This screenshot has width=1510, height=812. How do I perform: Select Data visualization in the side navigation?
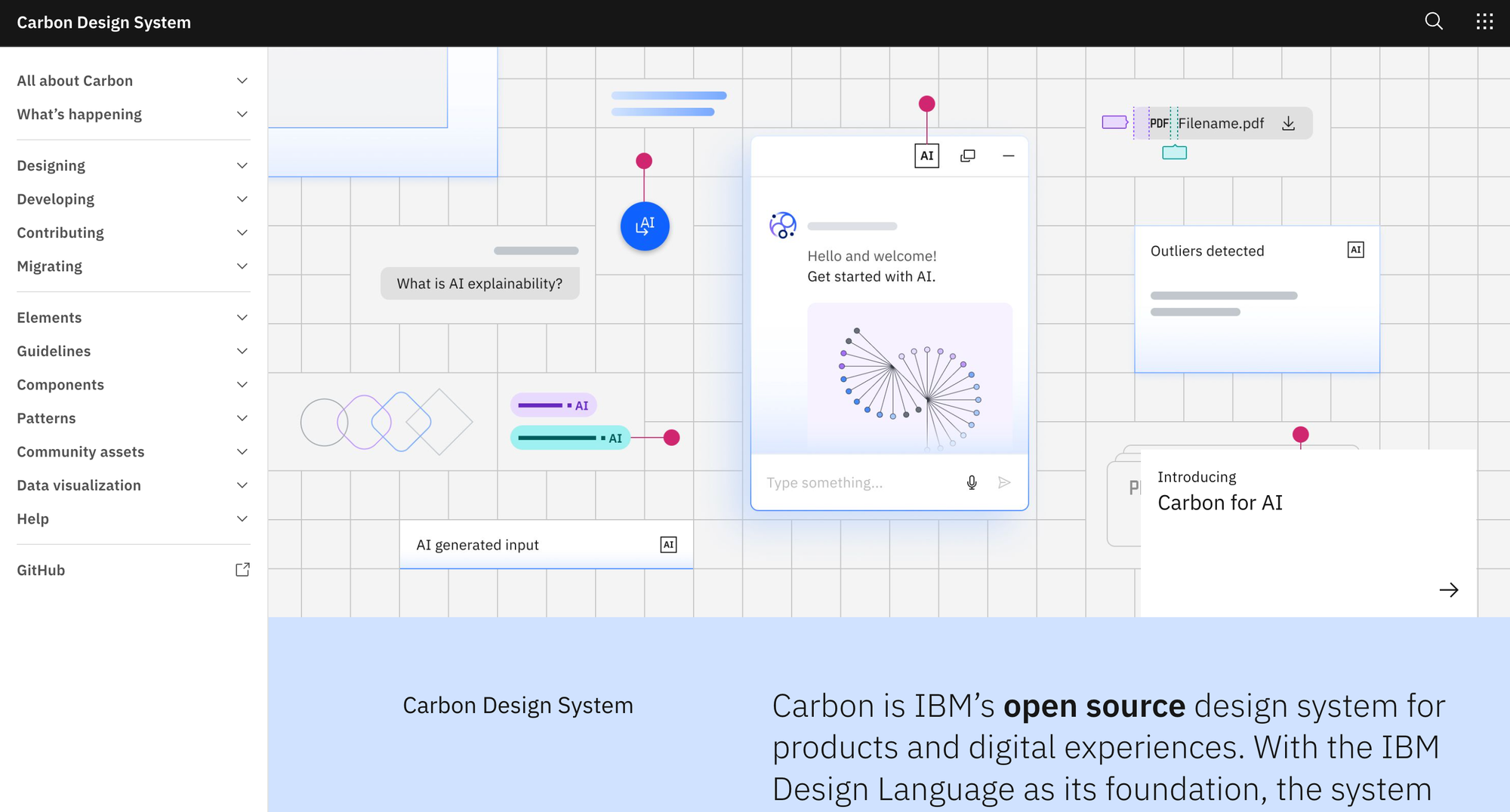[x=134, y=485]
